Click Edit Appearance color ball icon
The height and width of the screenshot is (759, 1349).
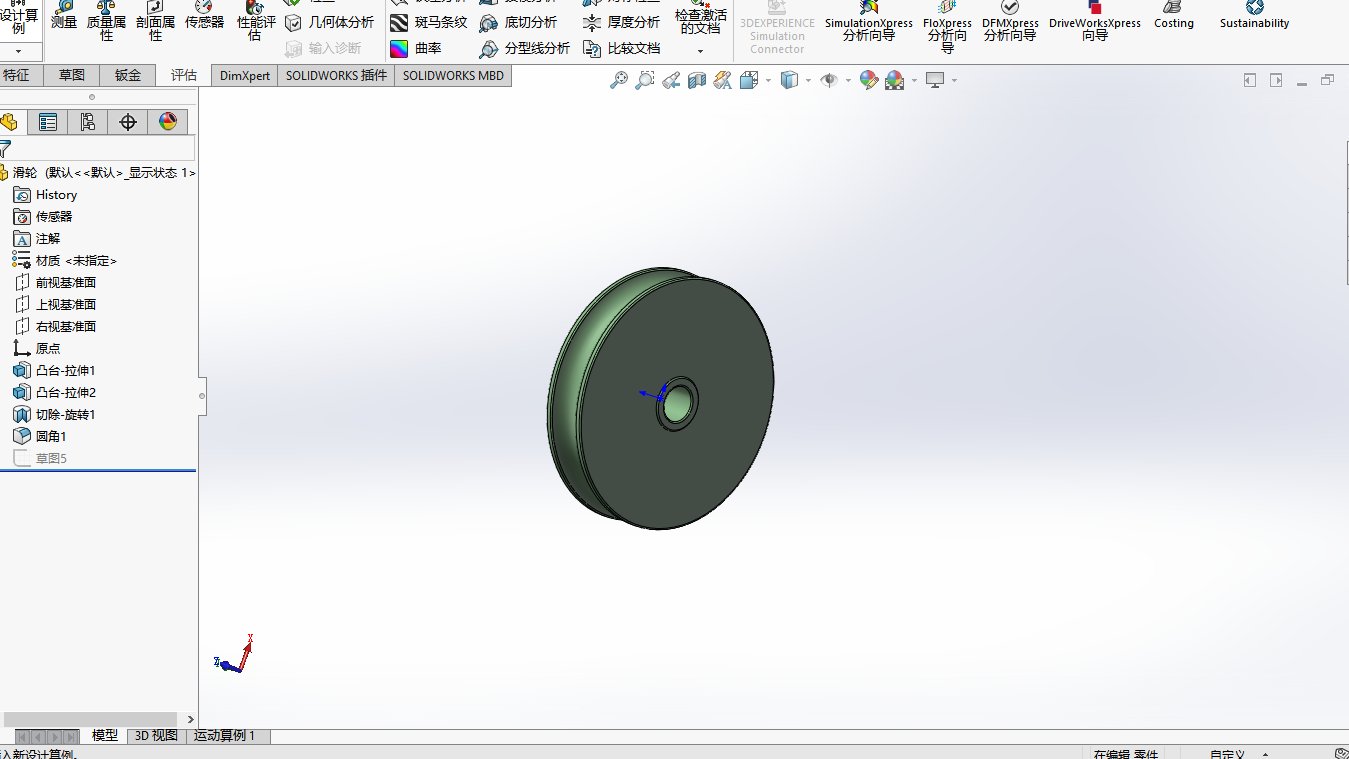[868, 80]
